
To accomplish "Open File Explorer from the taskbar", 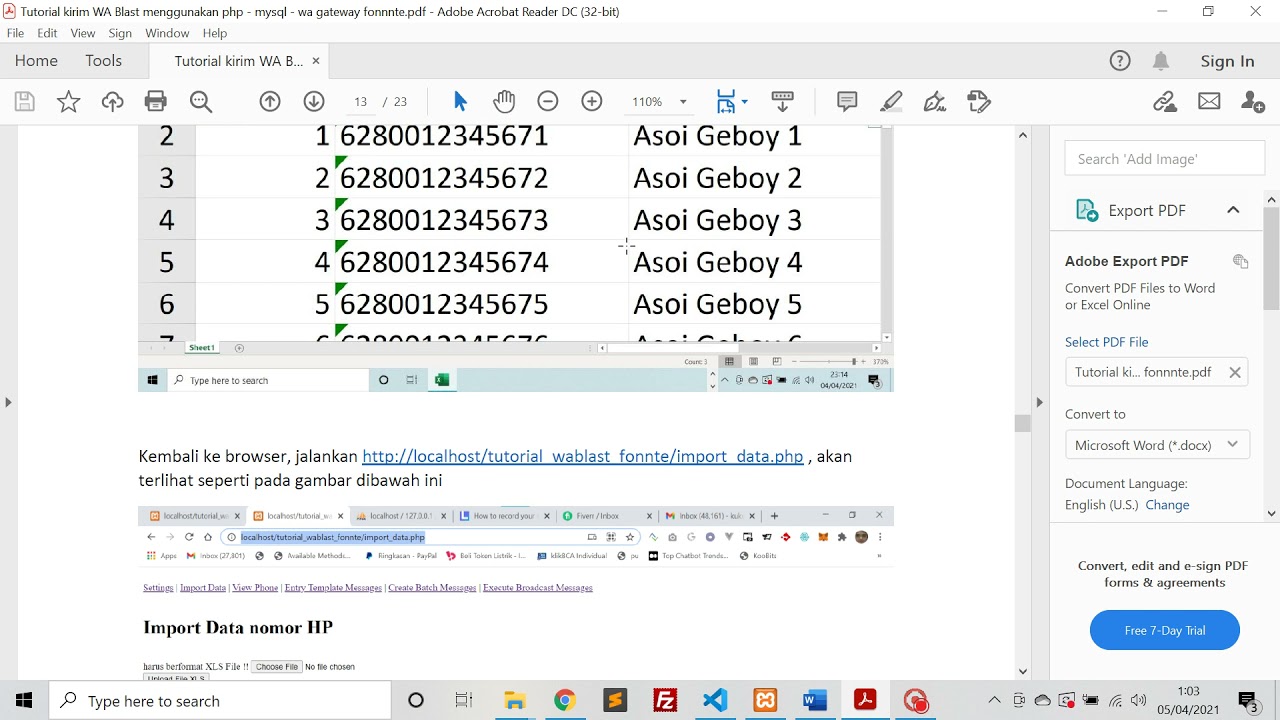I will (x=514, y=701).
